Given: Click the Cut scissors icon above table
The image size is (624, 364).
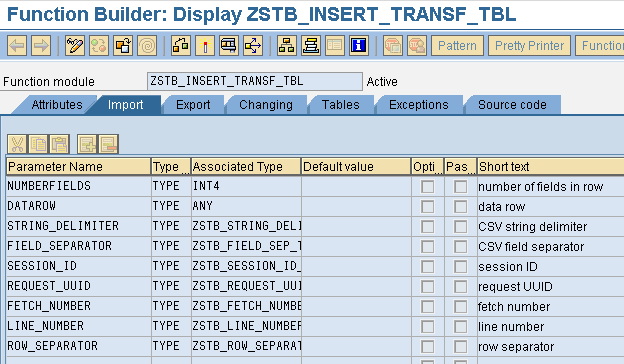Looking at the screenshot, I should click(x=17, y=144).
